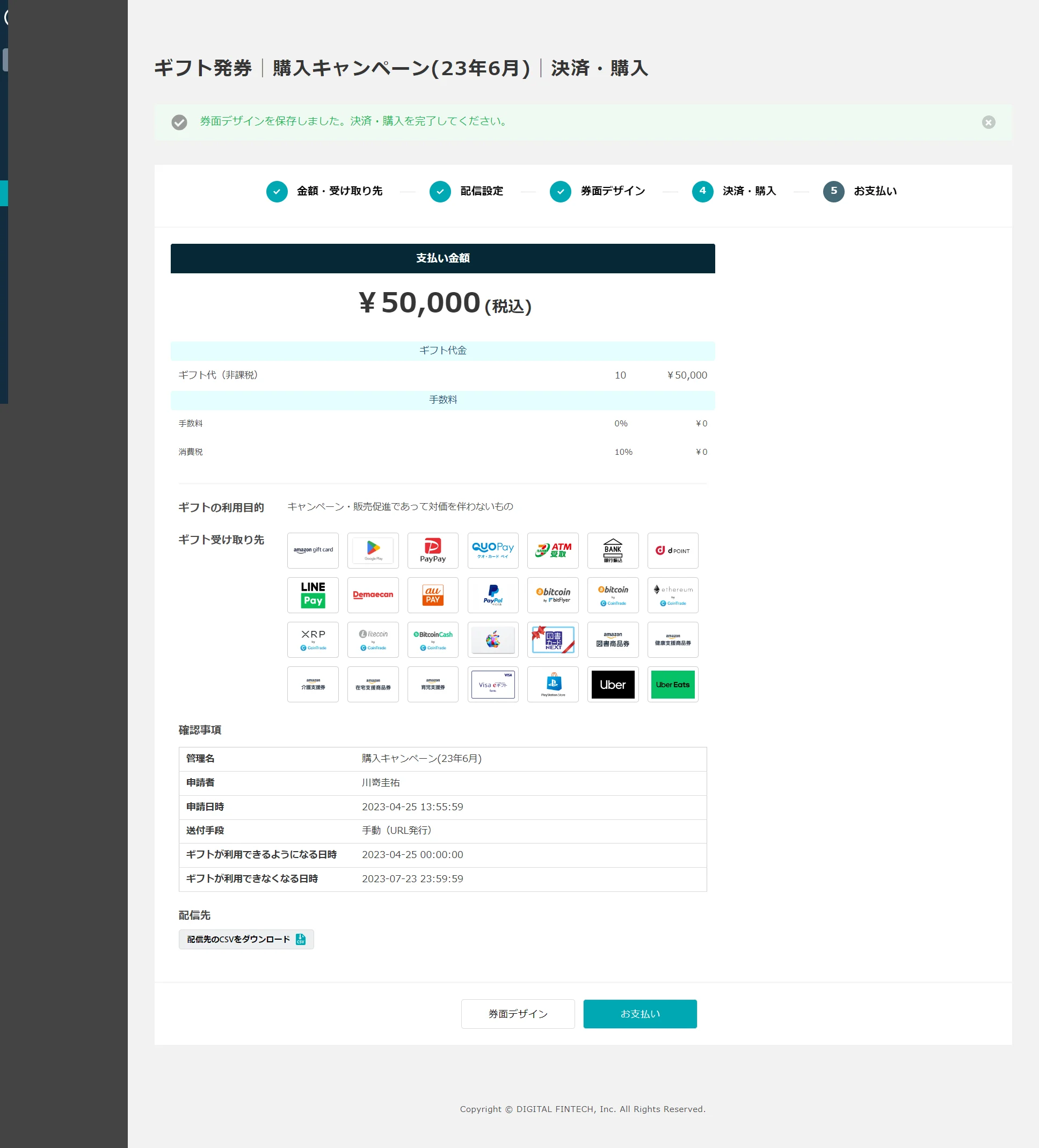Viewport: 1039px width, 1148px height.
Task: Select the bitcoin by bitFlyer icon
Action: pos(553,594)
